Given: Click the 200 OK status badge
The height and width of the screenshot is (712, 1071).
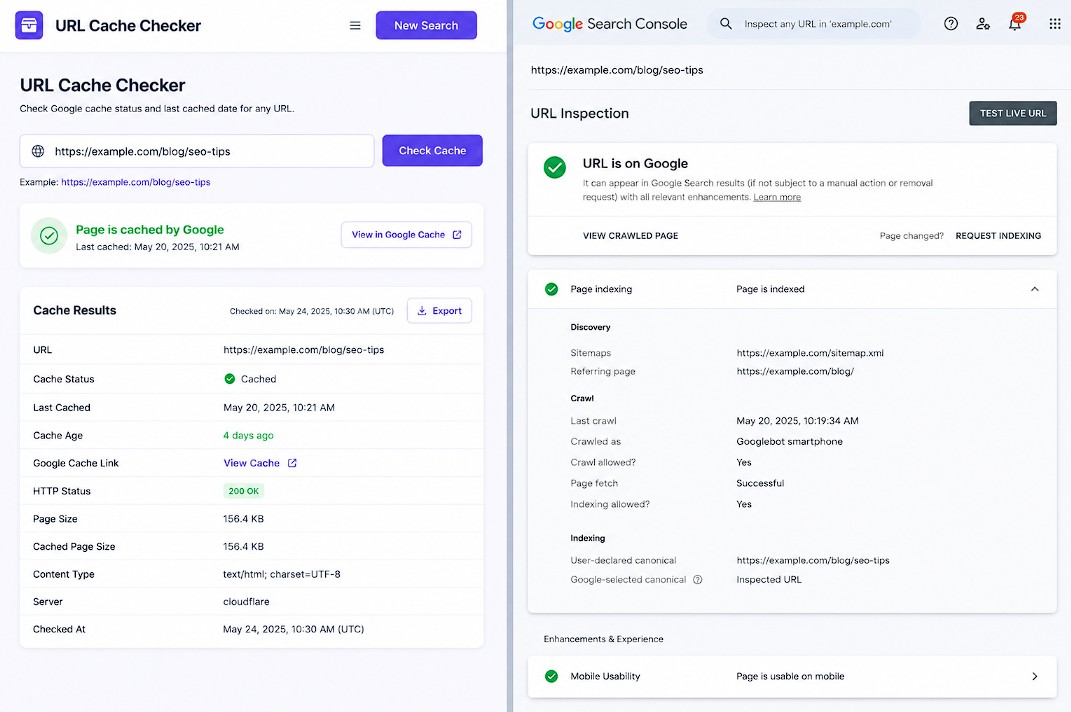Looking at the screenshot, I should pyautogui.click(x=243, y=491).
